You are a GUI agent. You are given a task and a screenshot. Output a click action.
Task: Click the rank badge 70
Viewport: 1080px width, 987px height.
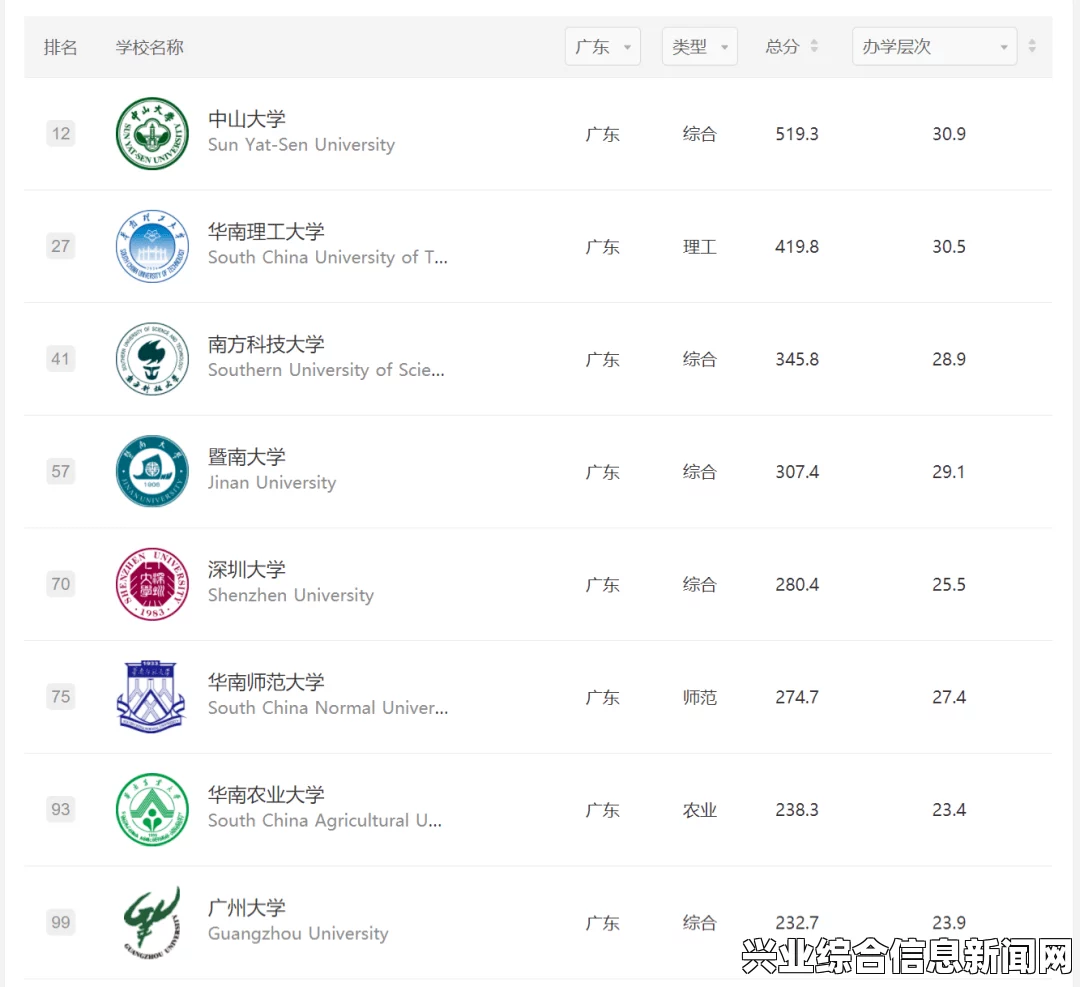(61, 584)
